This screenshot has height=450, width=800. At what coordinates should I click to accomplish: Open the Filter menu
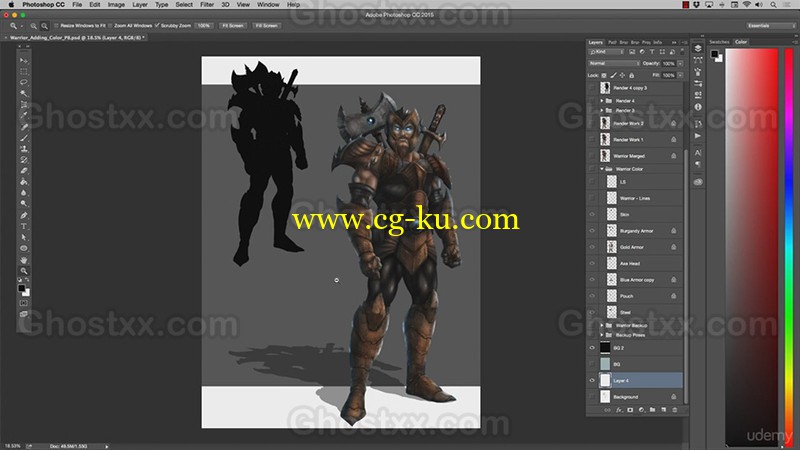tap(207, 5)
